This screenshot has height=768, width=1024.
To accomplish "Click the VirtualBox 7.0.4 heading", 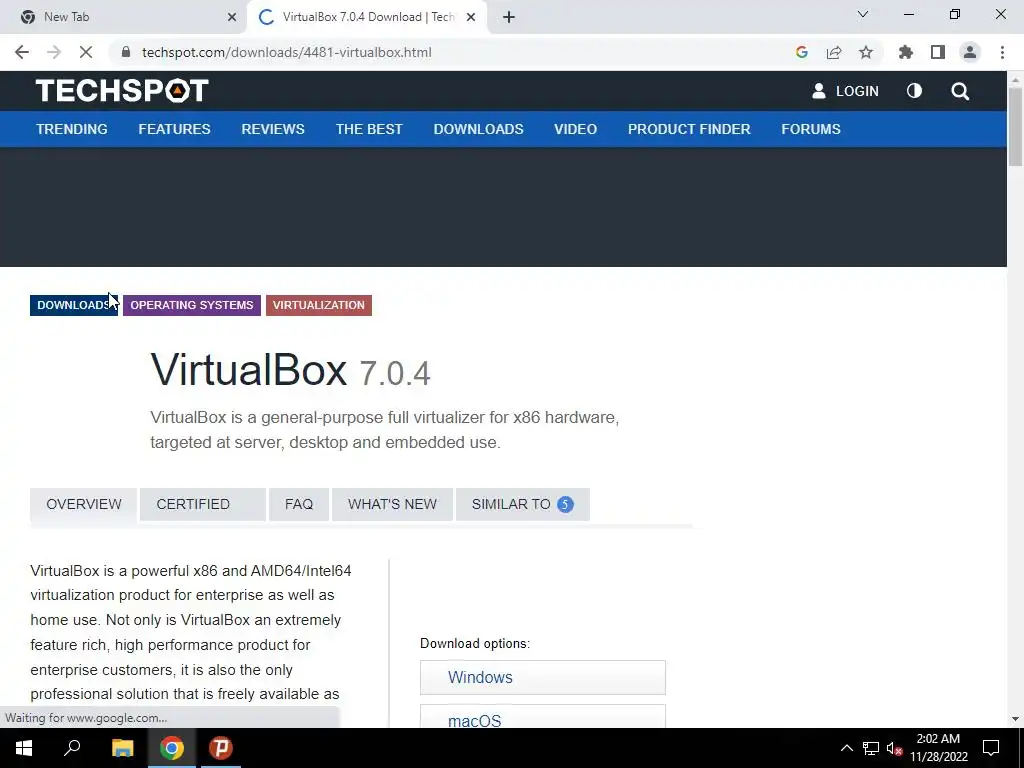I will pyautogui.click(x=290, y=370).
